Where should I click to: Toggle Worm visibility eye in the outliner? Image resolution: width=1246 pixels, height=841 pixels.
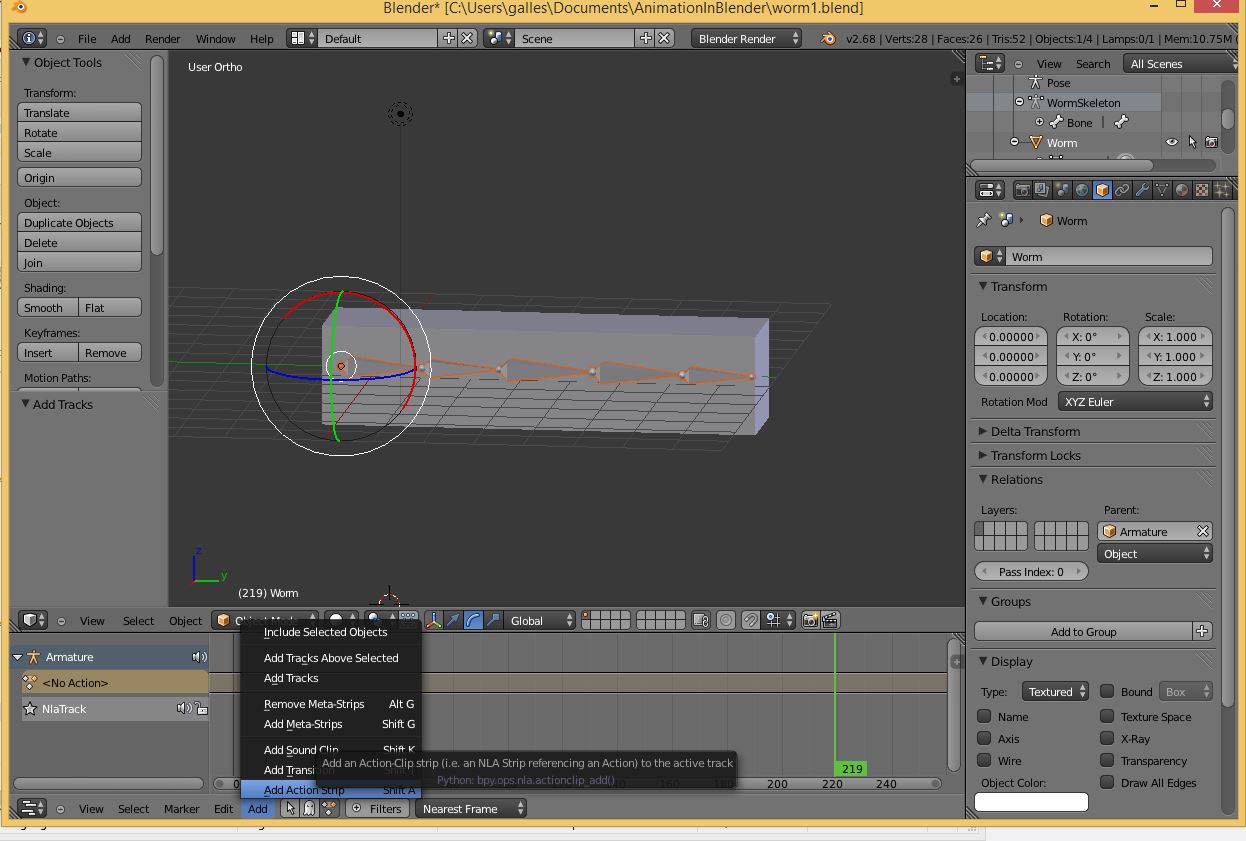tap(1171, 142)
